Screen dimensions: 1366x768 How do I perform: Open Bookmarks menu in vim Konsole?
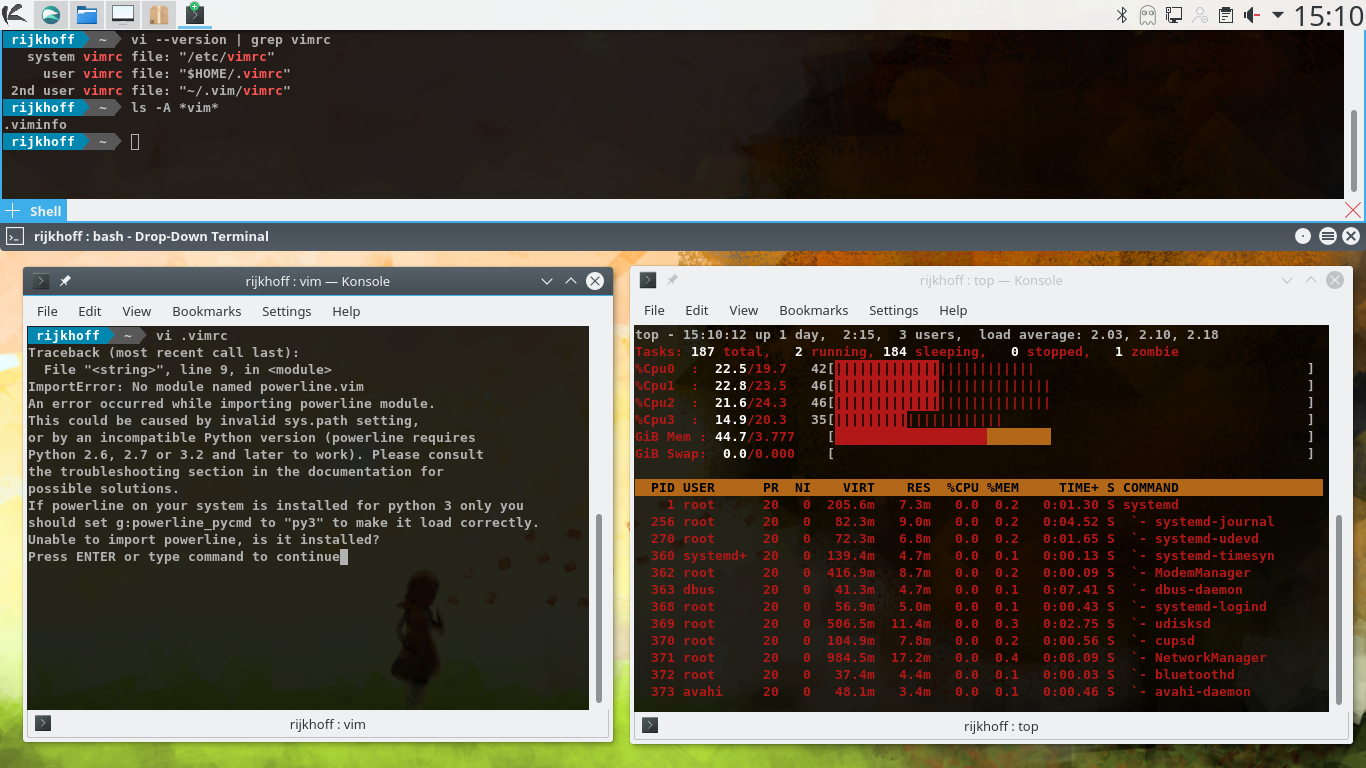point(207,311)
